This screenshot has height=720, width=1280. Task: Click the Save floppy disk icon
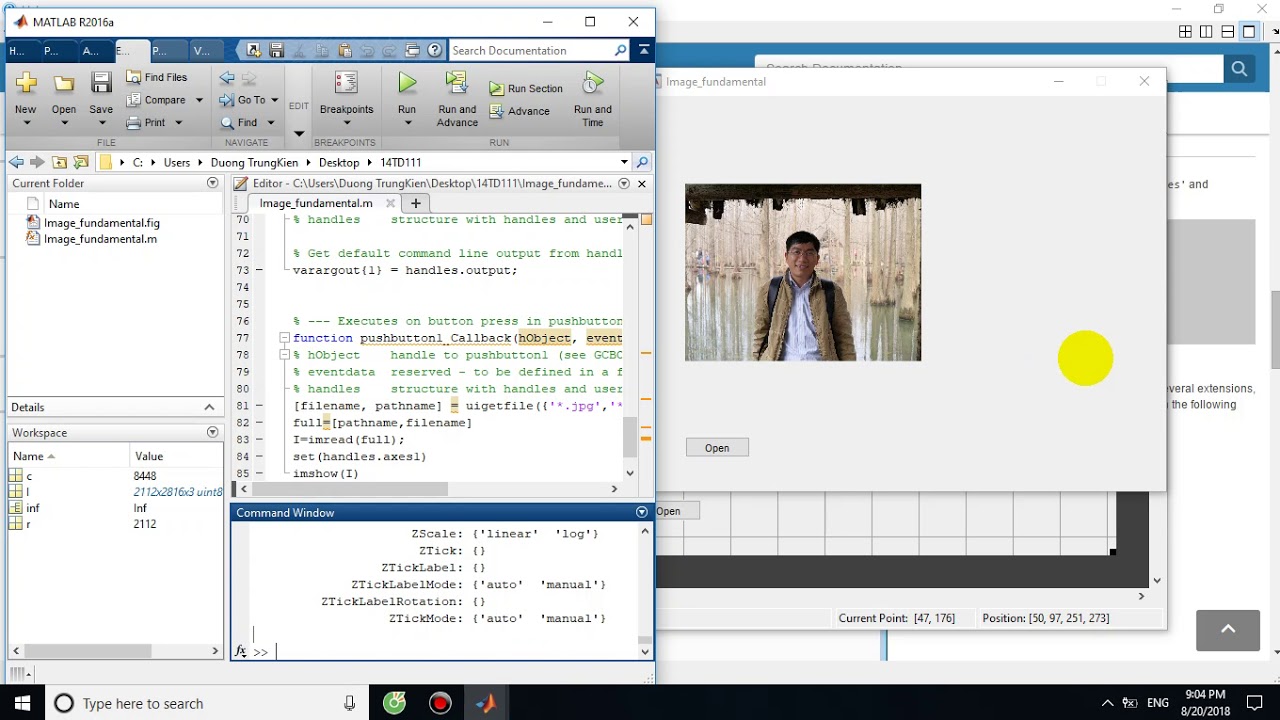(x=101, y=84)
